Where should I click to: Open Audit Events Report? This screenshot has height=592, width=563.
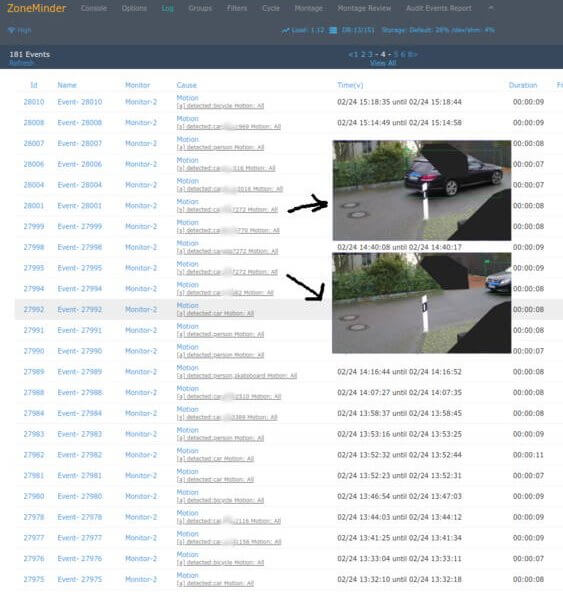[x=438, y=8]
